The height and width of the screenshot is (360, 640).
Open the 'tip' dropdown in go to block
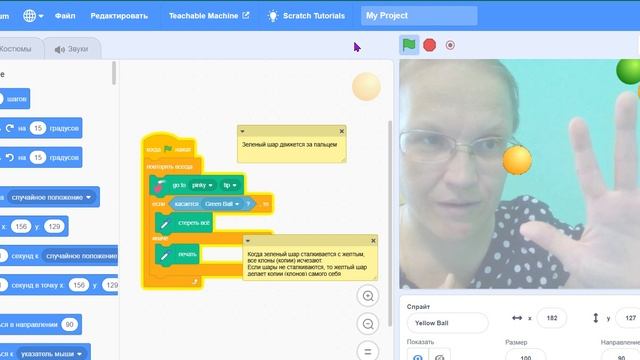(230, 185)
